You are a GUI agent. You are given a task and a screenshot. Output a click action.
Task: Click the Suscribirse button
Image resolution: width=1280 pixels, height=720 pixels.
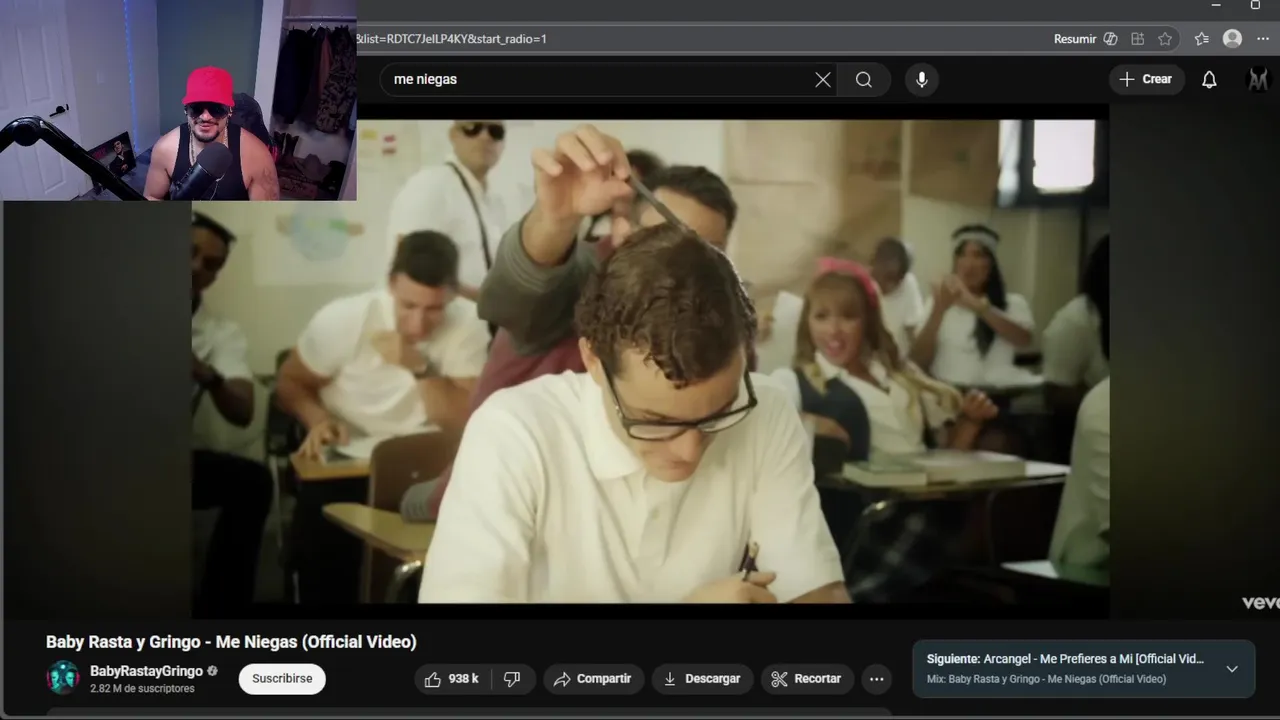pos(282,678)
